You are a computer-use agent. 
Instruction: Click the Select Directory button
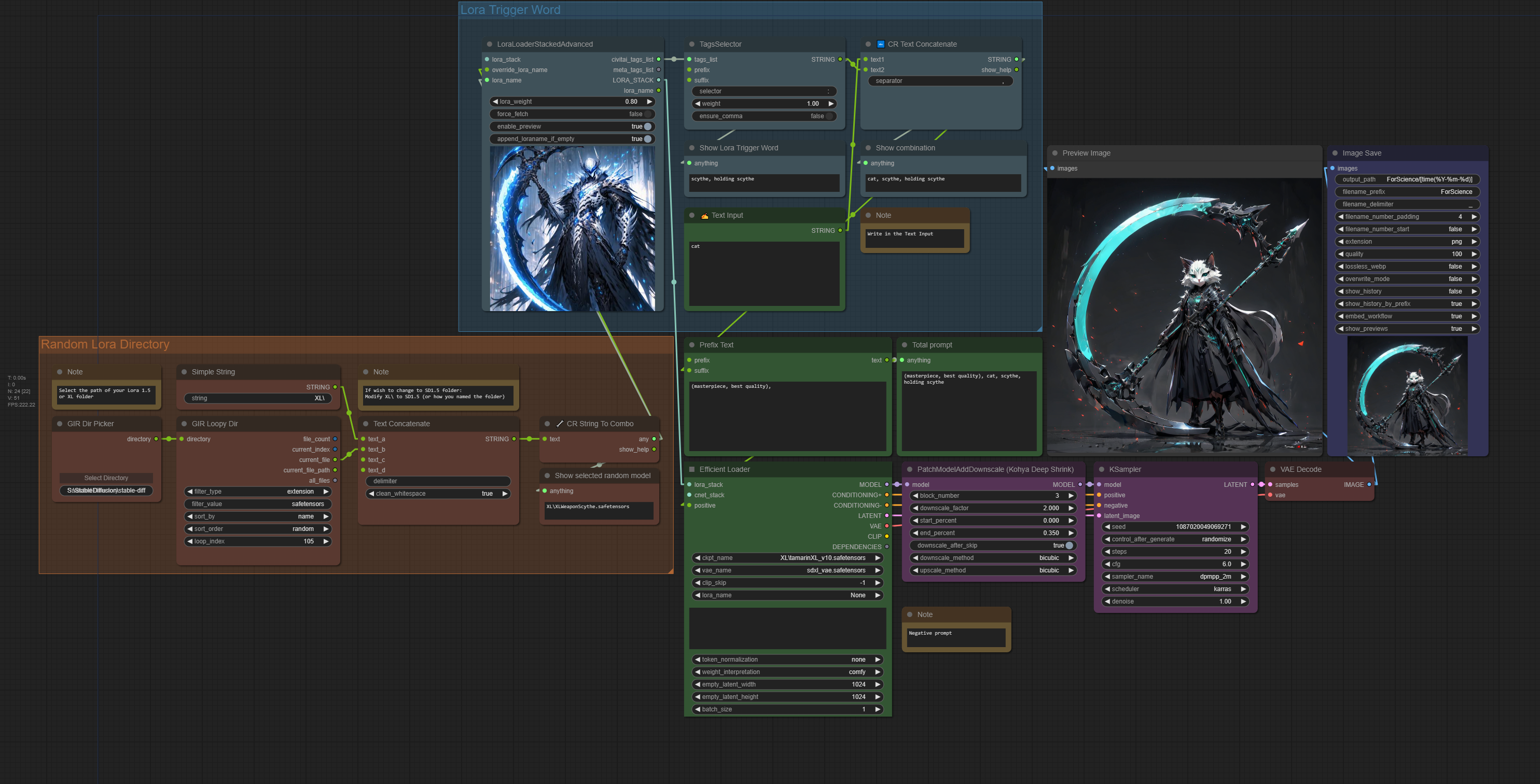coord(106,478)
